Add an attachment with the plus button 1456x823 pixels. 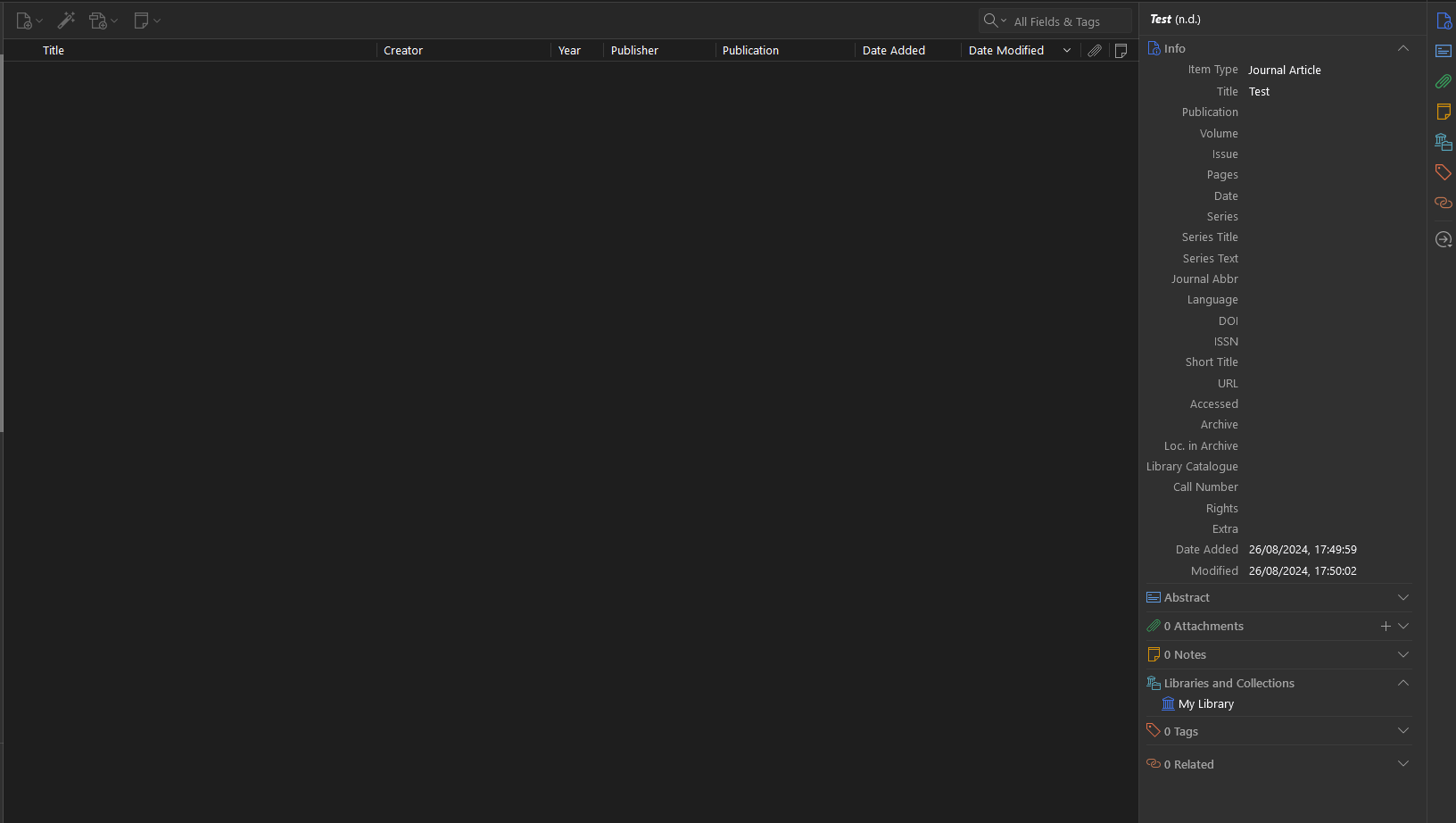(x=1386, y=627)
